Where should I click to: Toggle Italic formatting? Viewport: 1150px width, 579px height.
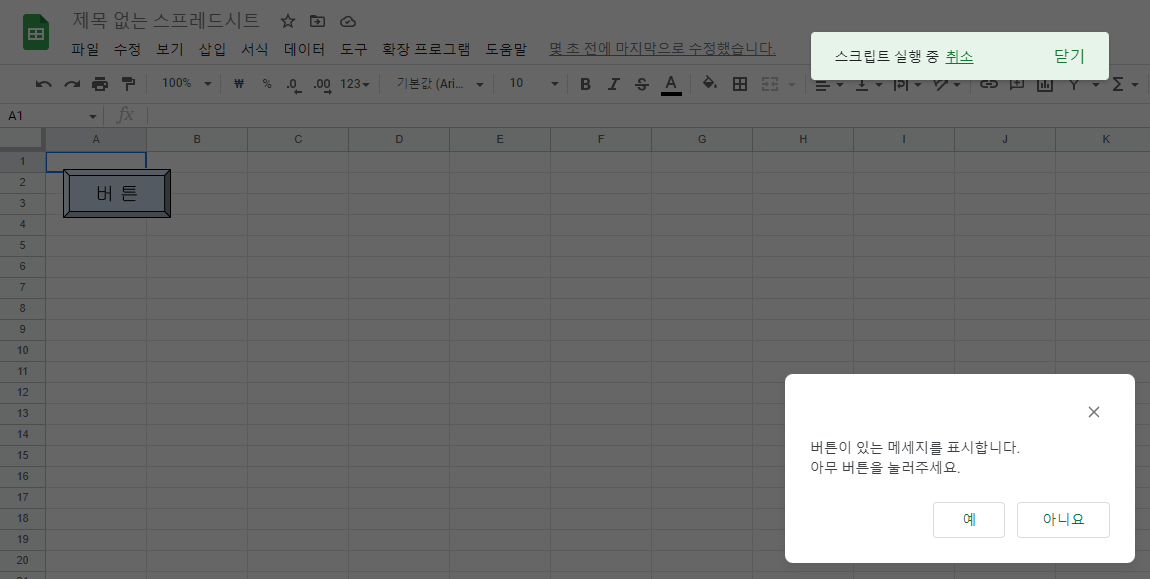point(613,84)
